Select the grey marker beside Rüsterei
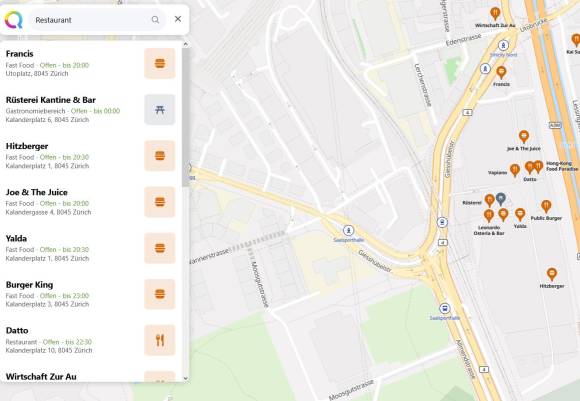This screenshot has height=401, width=580. 500,199
